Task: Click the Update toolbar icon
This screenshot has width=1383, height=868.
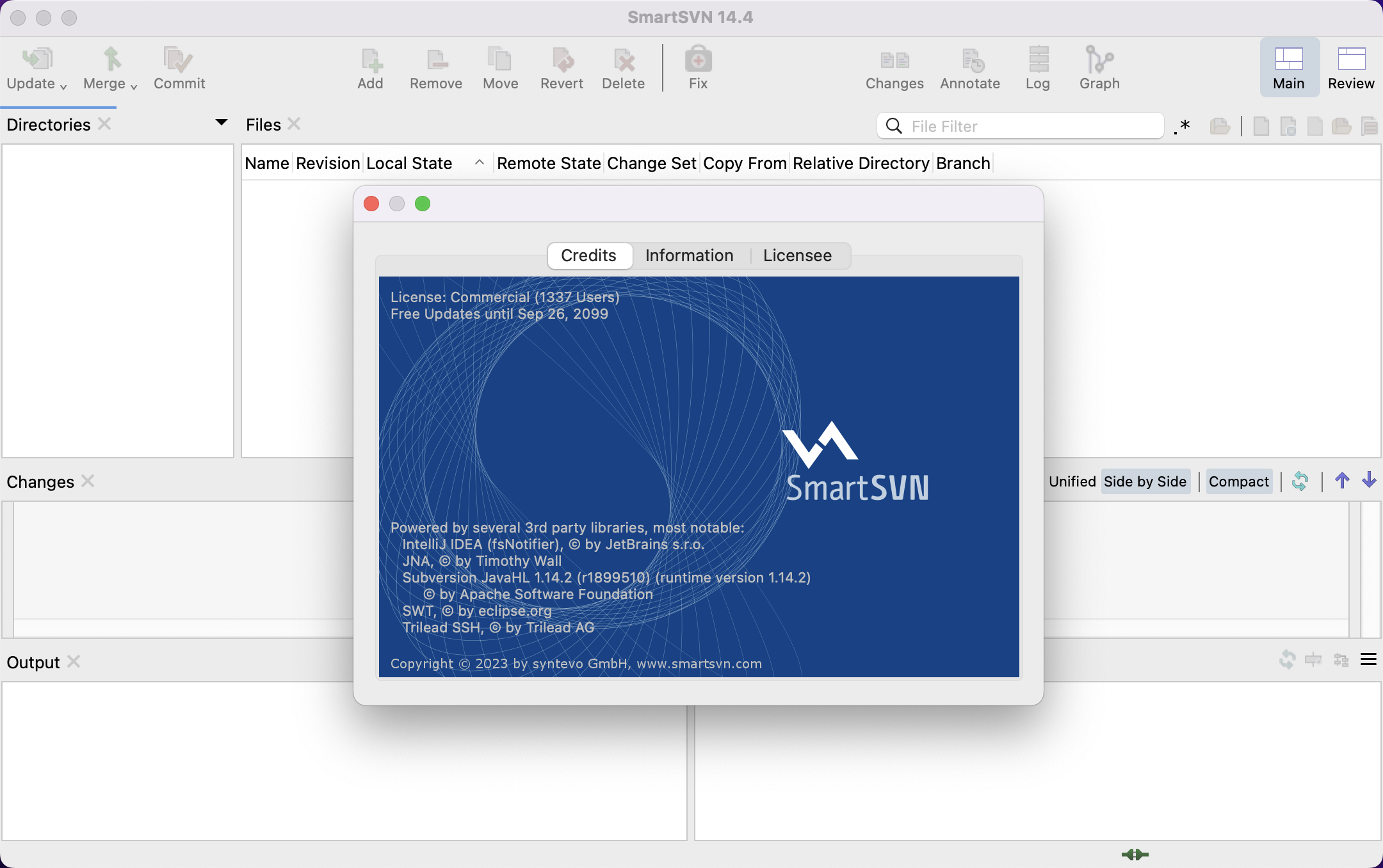Action: pos(37,60)
